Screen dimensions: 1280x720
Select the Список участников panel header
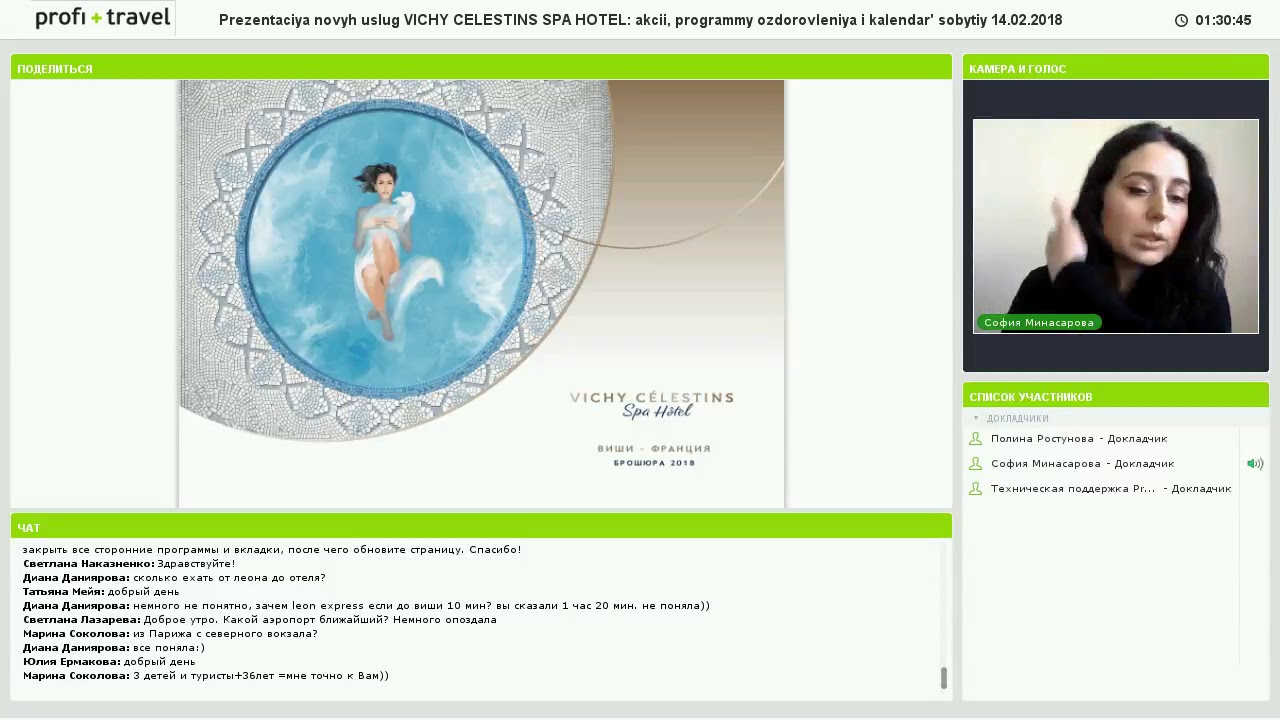coord(1116,396)
